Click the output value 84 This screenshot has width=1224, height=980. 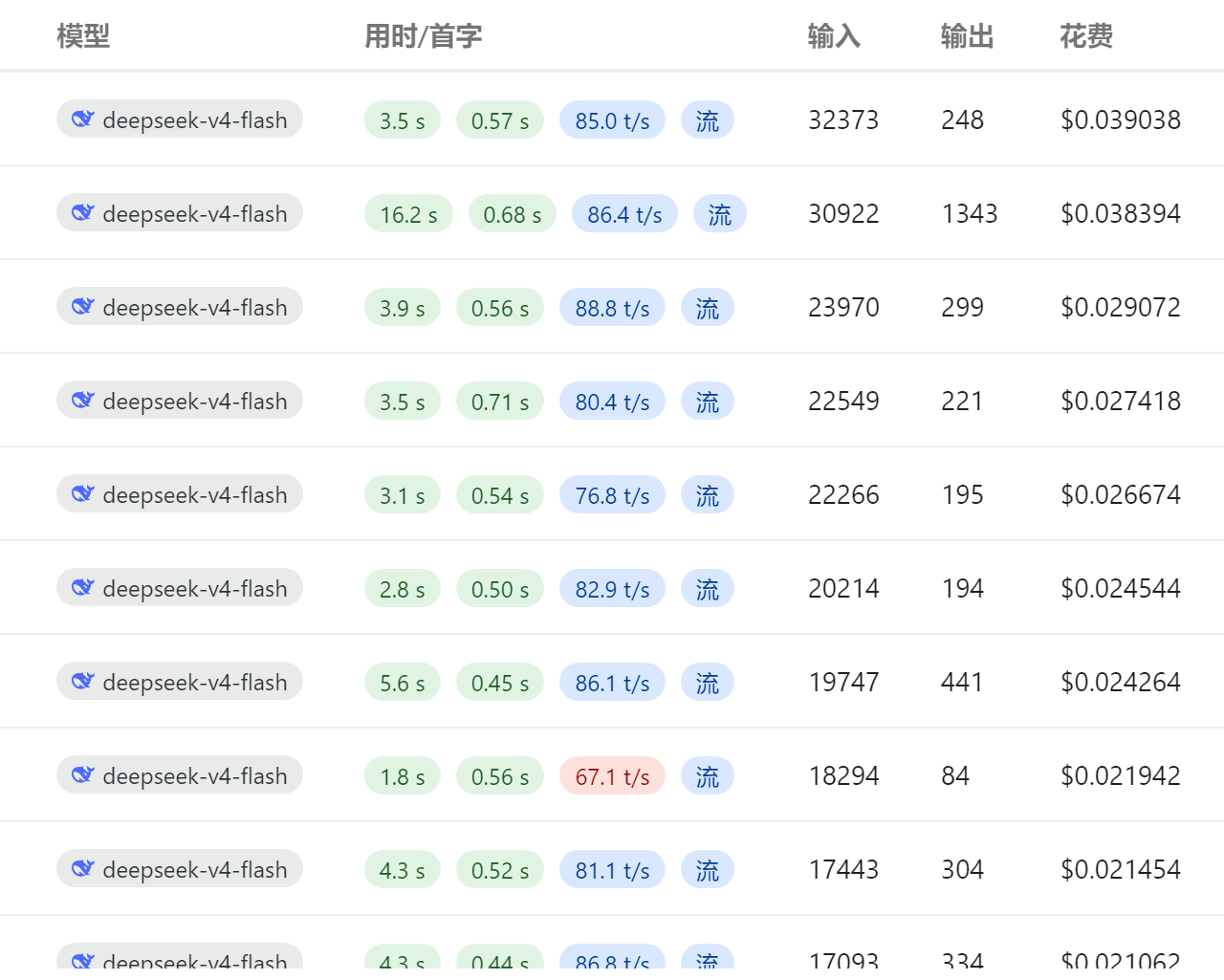click(x=955, y=775)
